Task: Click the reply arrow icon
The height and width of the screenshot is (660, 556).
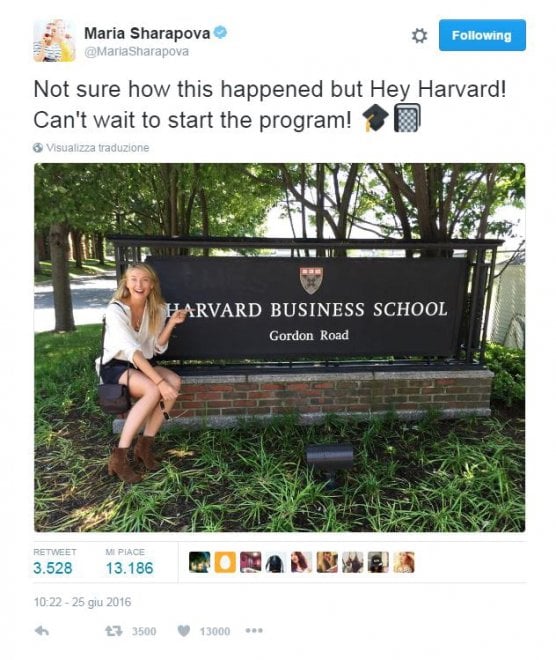Action: (x=42, y=631)
